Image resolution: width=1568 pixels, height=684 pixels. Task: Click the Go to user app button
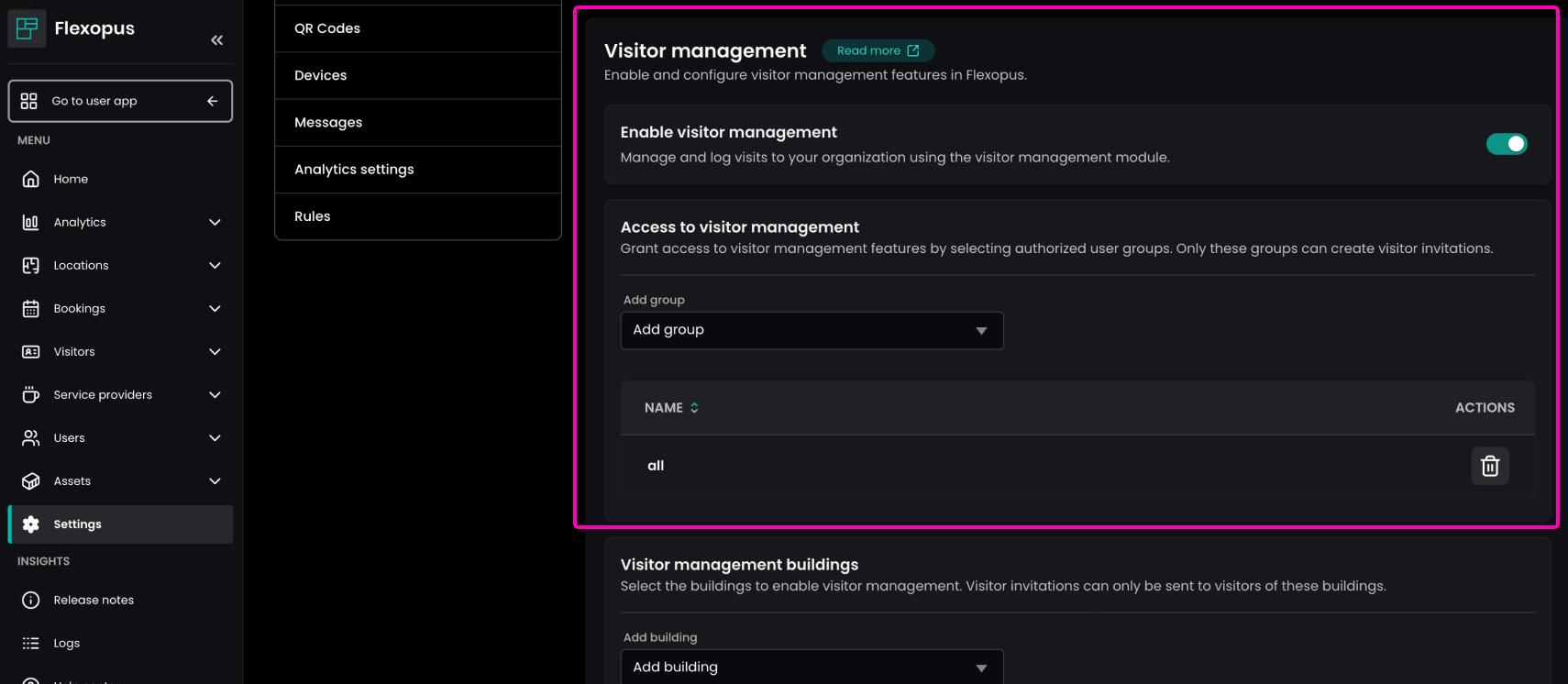[120, 101]
